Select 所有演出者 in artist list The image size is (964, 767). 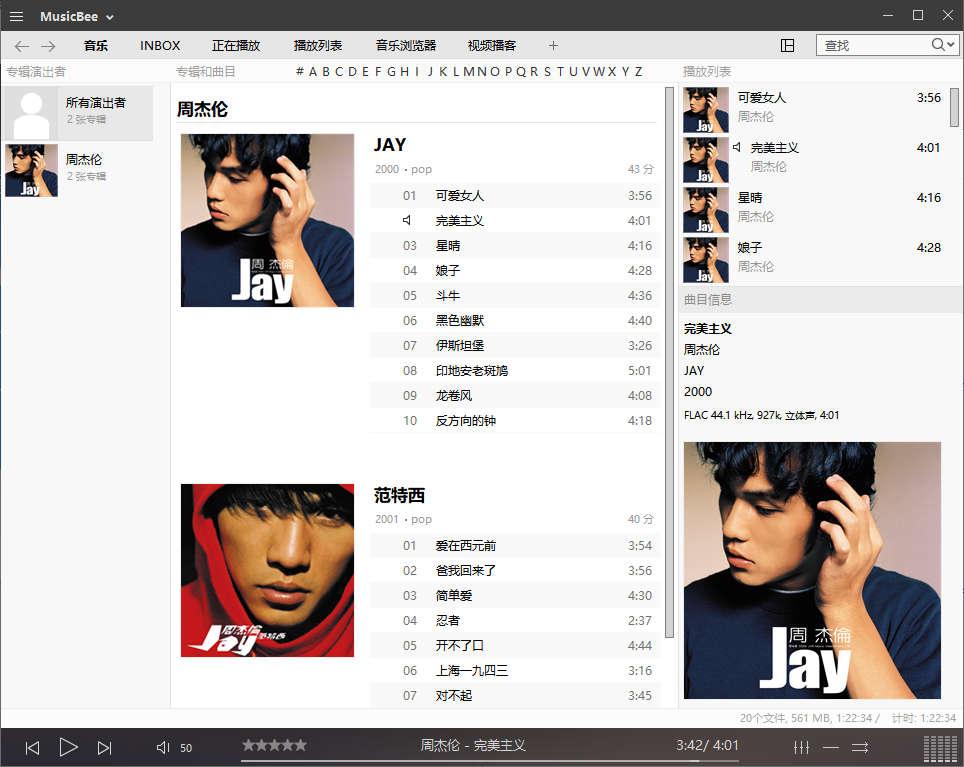click(78, 113)
